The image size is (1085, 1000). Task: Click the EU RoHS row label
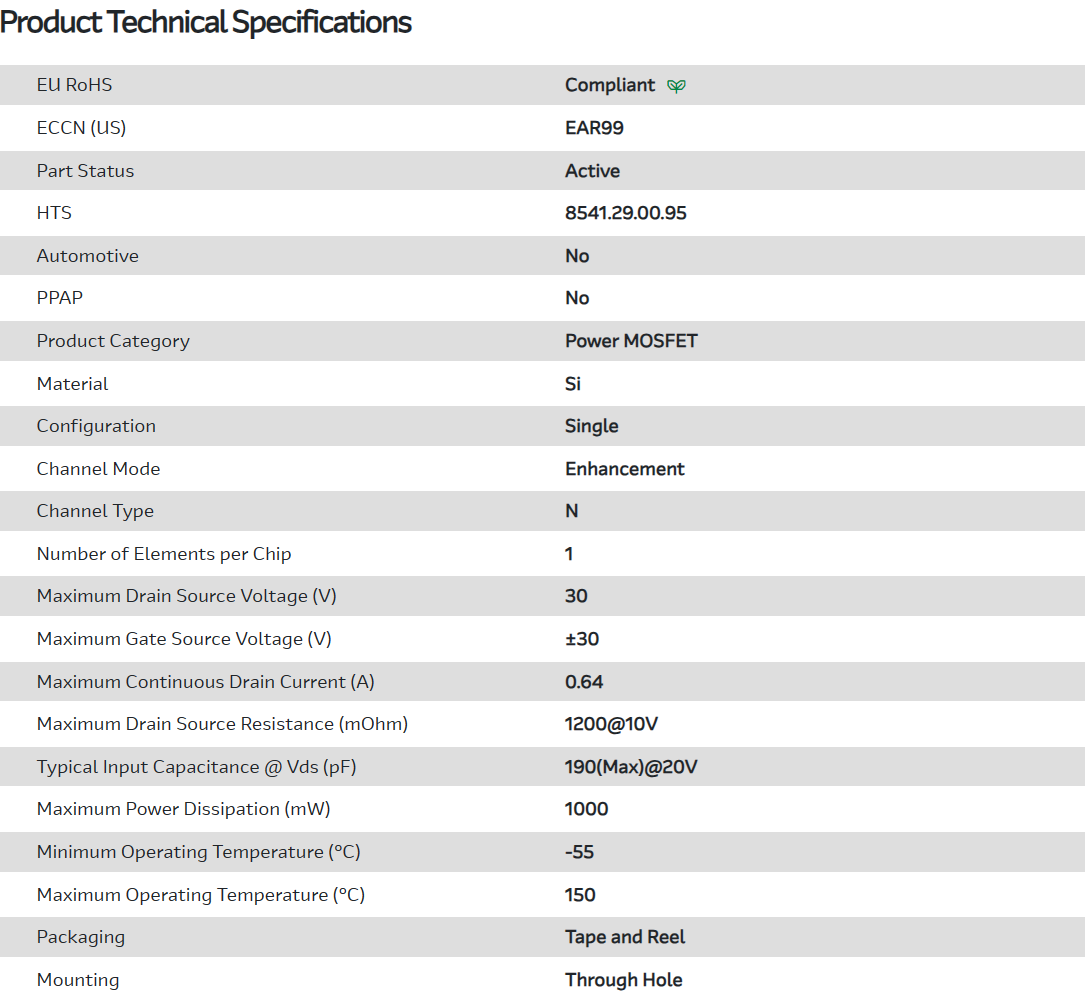point(74,85)
